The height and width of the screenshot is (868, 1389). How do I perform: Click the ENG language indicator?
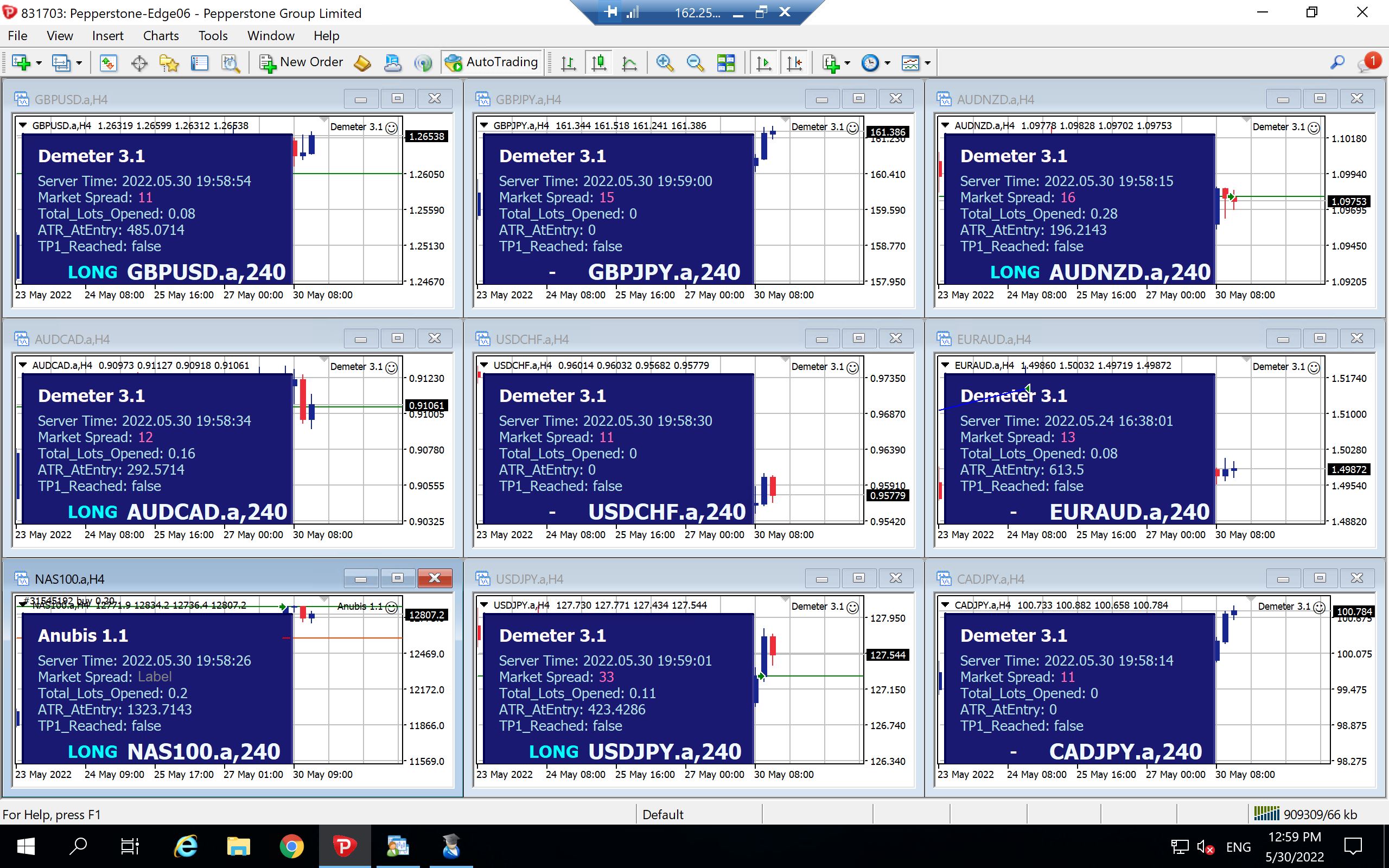pyautogui.click(x=1238, y=847)
